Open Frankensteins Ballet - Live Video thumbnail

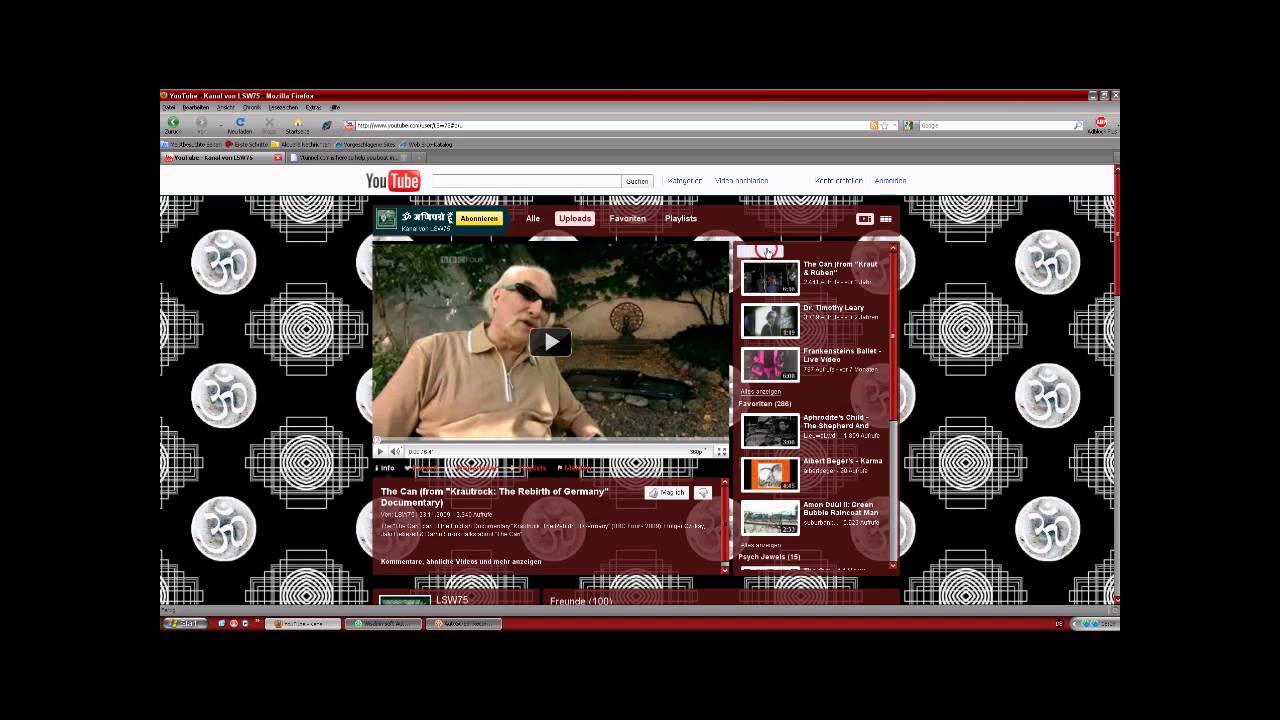pyautogui.click(x=770, y=364)
